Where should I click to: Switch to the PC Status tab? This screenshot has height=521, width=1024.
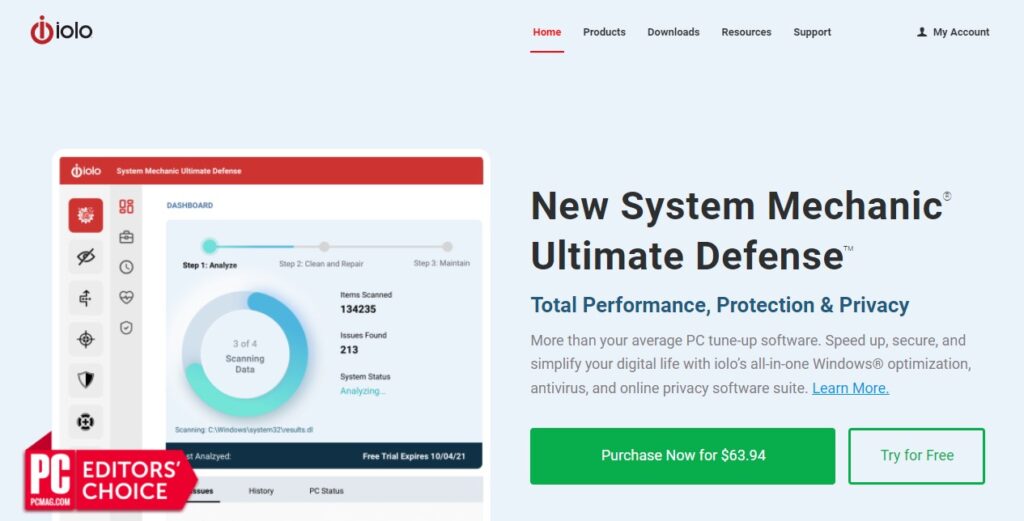(326, 491)
